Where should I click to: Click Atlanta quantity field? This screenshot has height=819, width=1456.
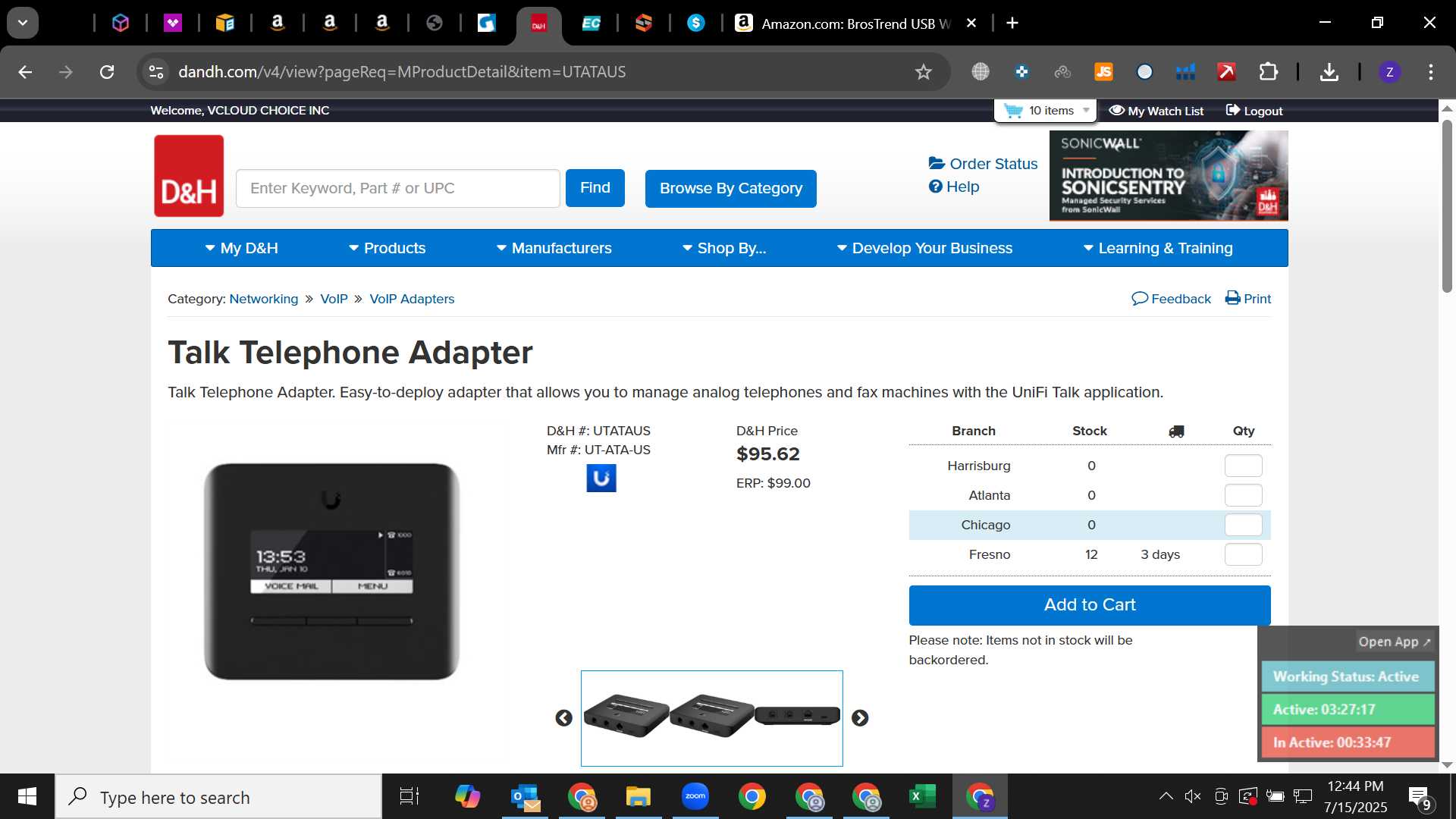(x=1244, y=495)
